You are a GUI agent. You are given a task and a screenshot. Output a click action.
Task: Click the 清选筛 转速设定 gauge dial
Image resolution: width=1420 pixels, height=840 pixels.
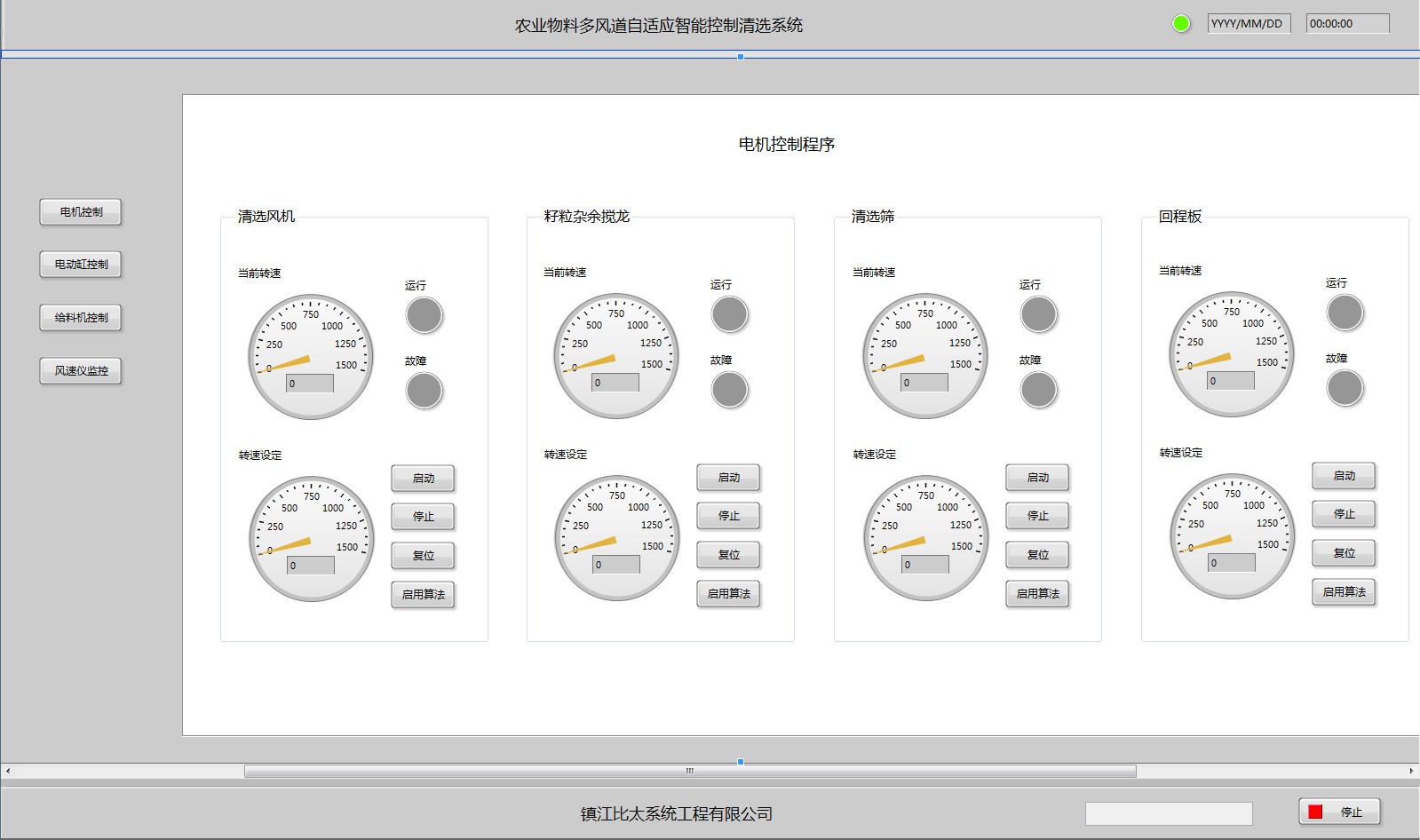[926, 538]
